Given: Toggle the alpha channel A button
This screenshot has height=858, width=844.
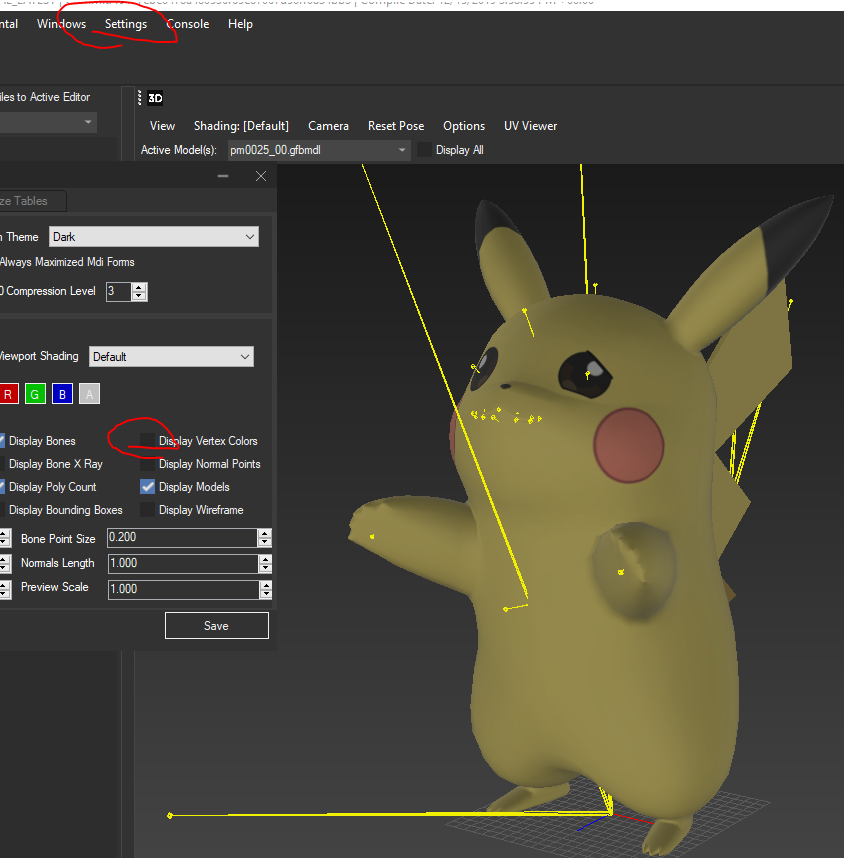Looking at the screenshot, I should [x=89, y=394].
